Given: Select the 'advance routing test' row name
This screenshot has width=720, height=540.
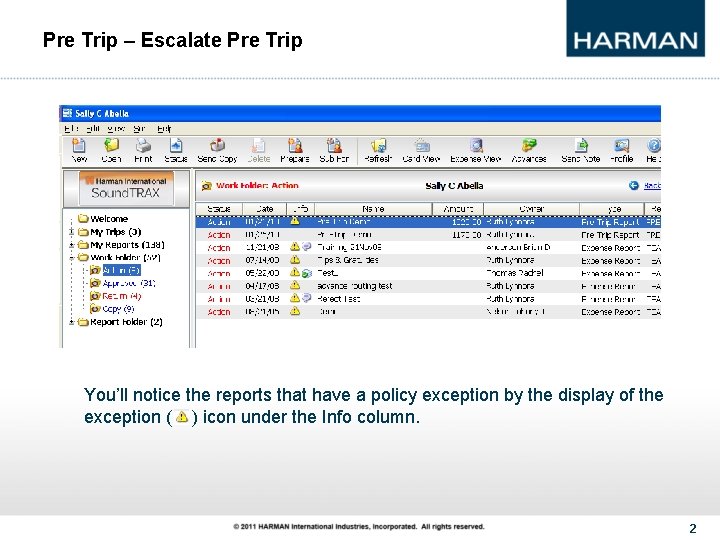Looking at the screenshot, I should click(x=354, y=286).
